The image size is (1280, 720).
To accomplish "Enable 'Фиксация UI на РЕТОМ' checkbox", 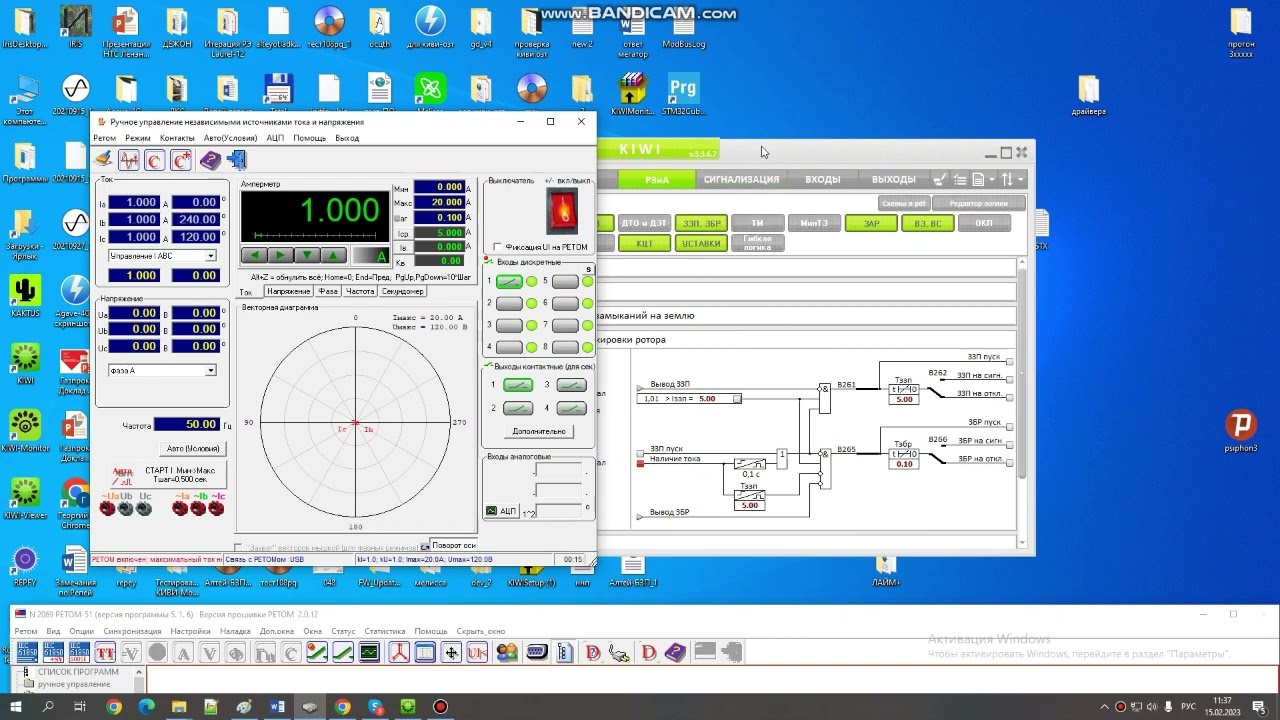I will [x=498, y=247].
